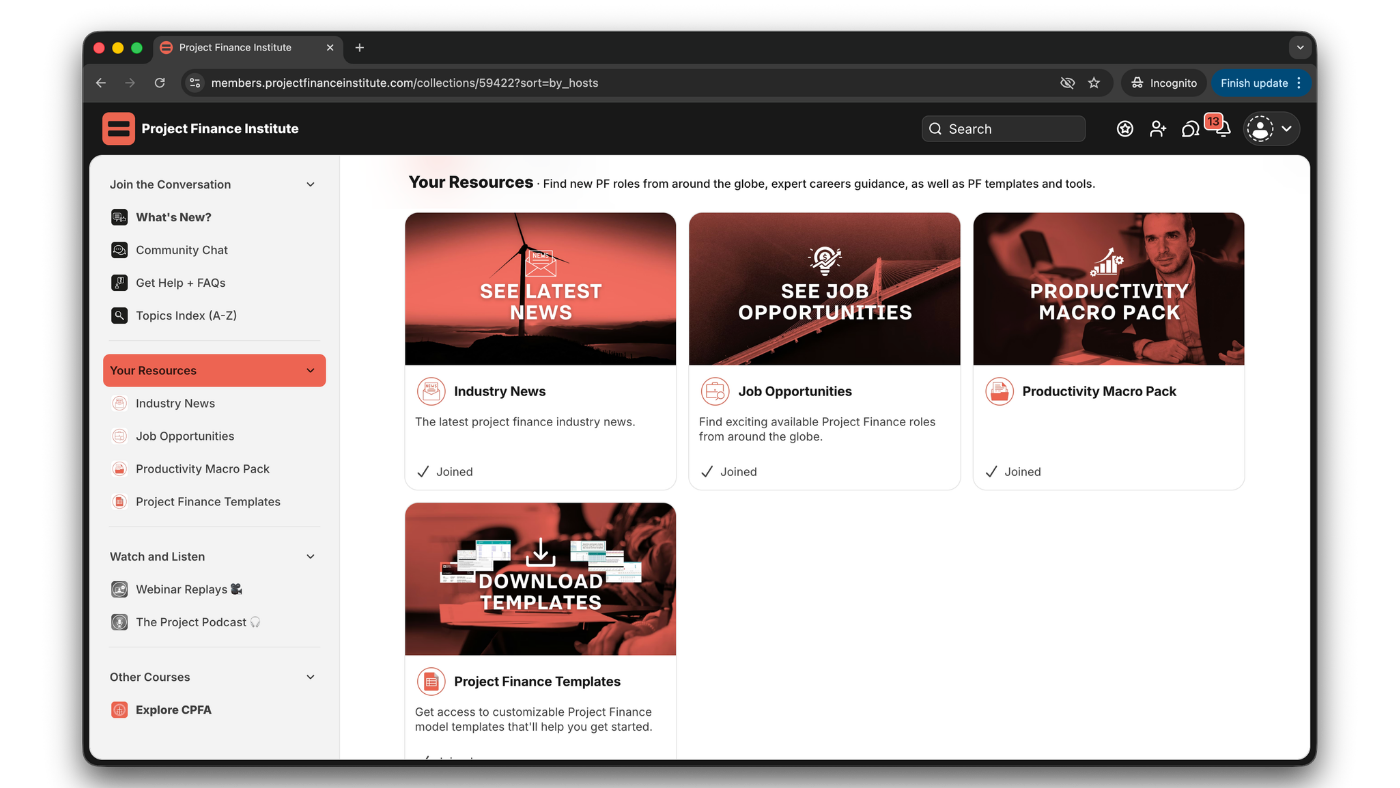Collapse the Other Courses section
The width and height of the screenshot is (1400, 788).
coord(310,677)
